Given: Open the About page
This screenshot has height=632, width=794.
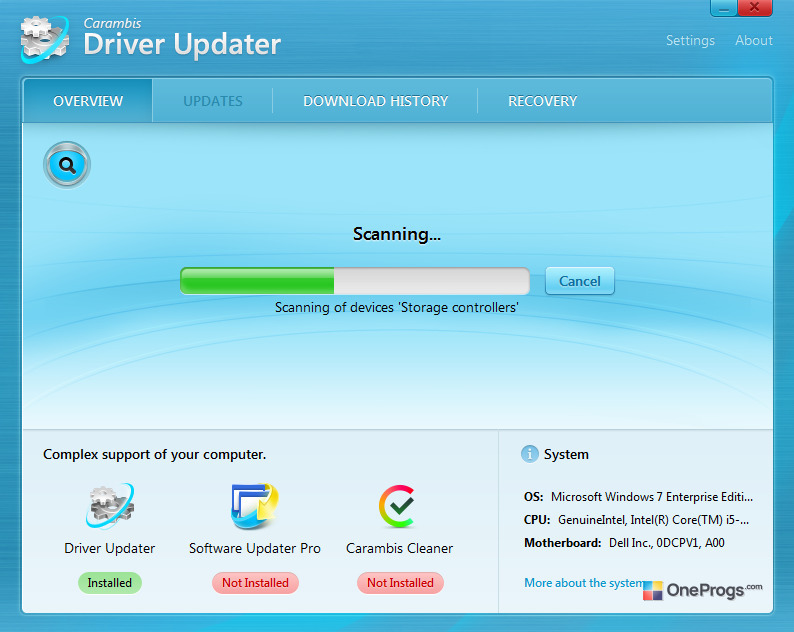Looking at the screenshot, I should [x=753, y=41].
